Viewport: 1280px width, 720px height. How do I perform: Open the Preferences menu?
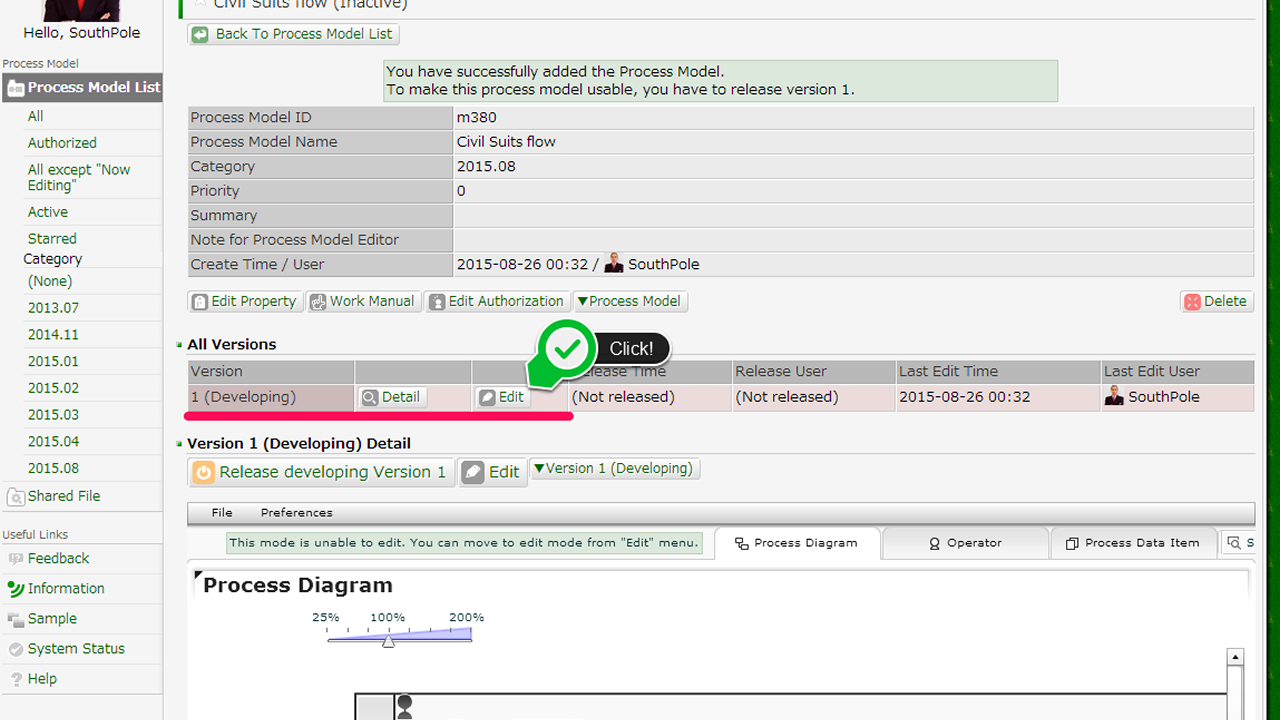(x=296, y=513)
